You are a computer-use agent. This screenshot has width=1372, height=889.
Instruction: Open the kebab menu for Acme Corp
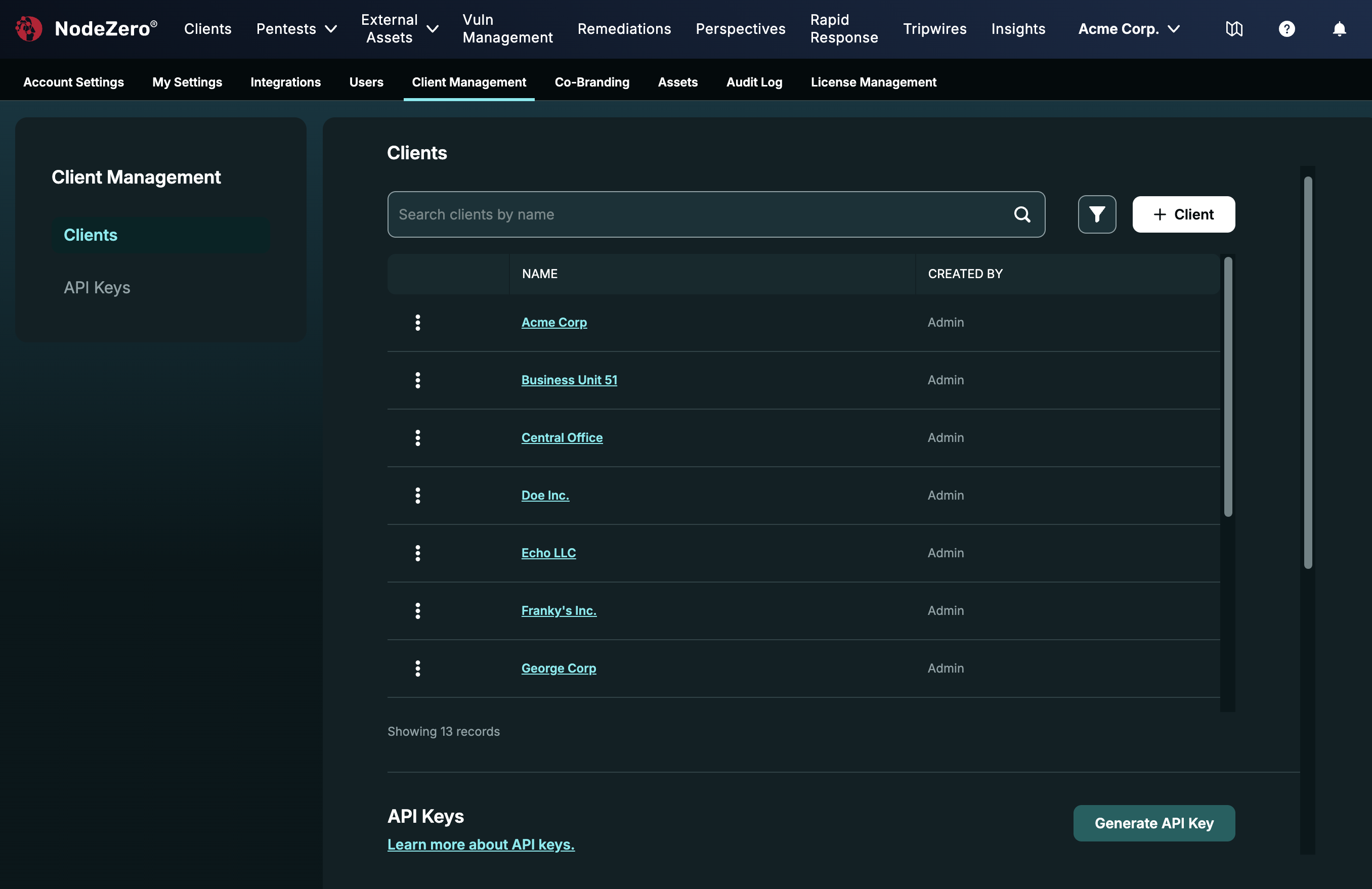click(417, 323)
